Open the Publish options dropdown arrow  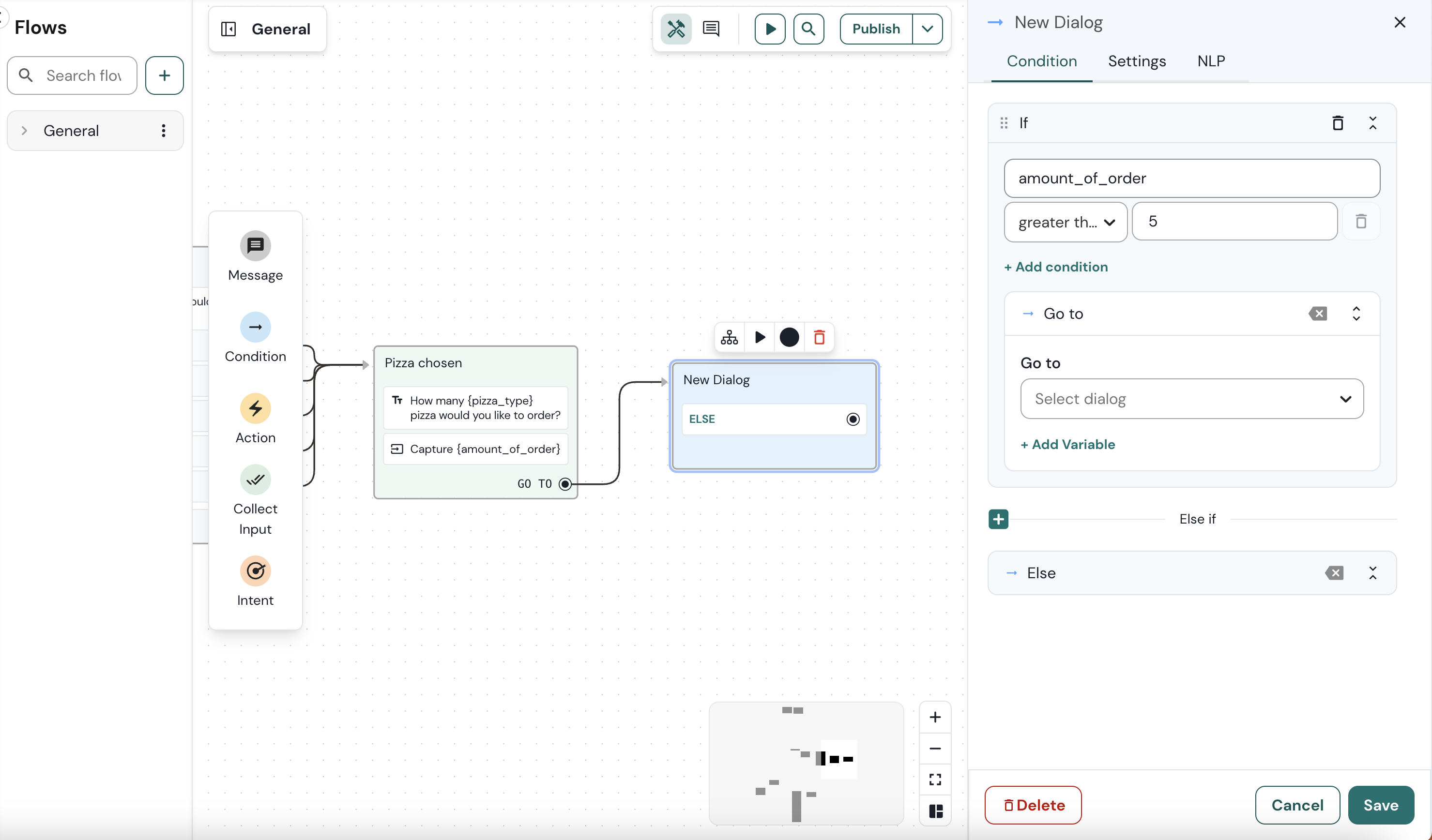click(x=927, y=29)
